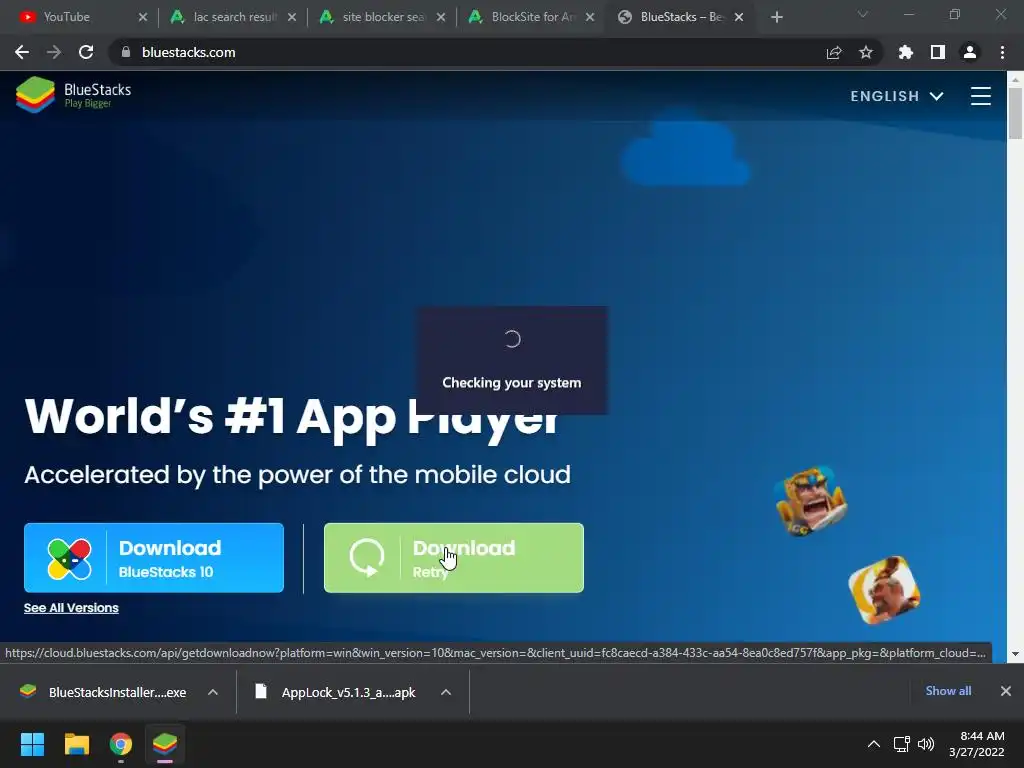View site info via the lock icon
Screen dimensions: 1024x768
click(126, 52)
